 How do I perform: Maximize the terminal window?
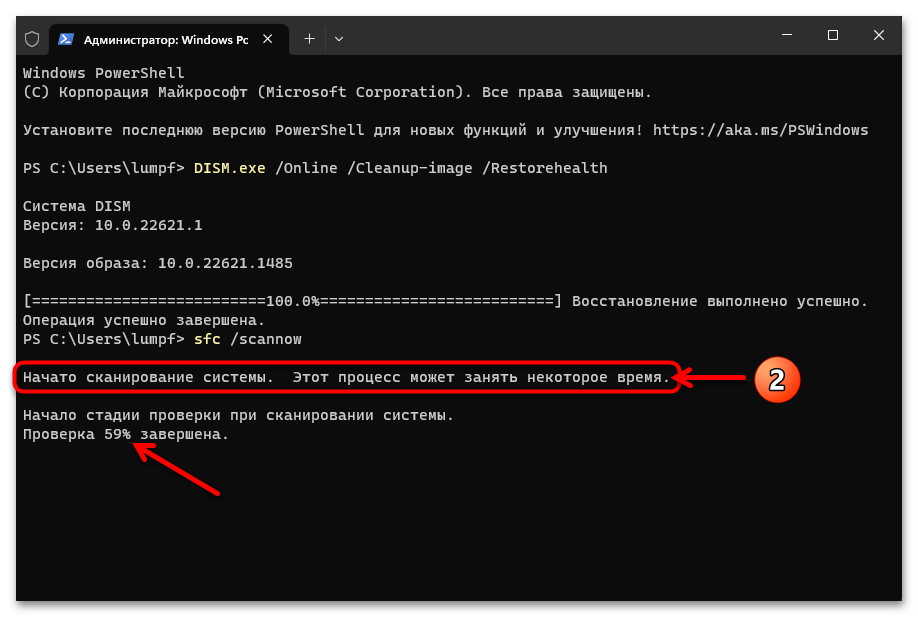click(x=833, y=35)
